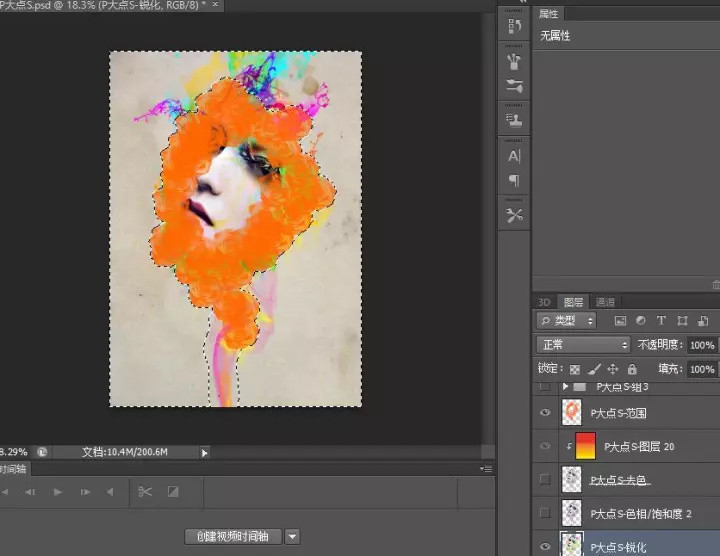Show the P大点S-色相/饱和度 2 layer
The height and width of the screenshot is (556, 720).
pos(545,513)
